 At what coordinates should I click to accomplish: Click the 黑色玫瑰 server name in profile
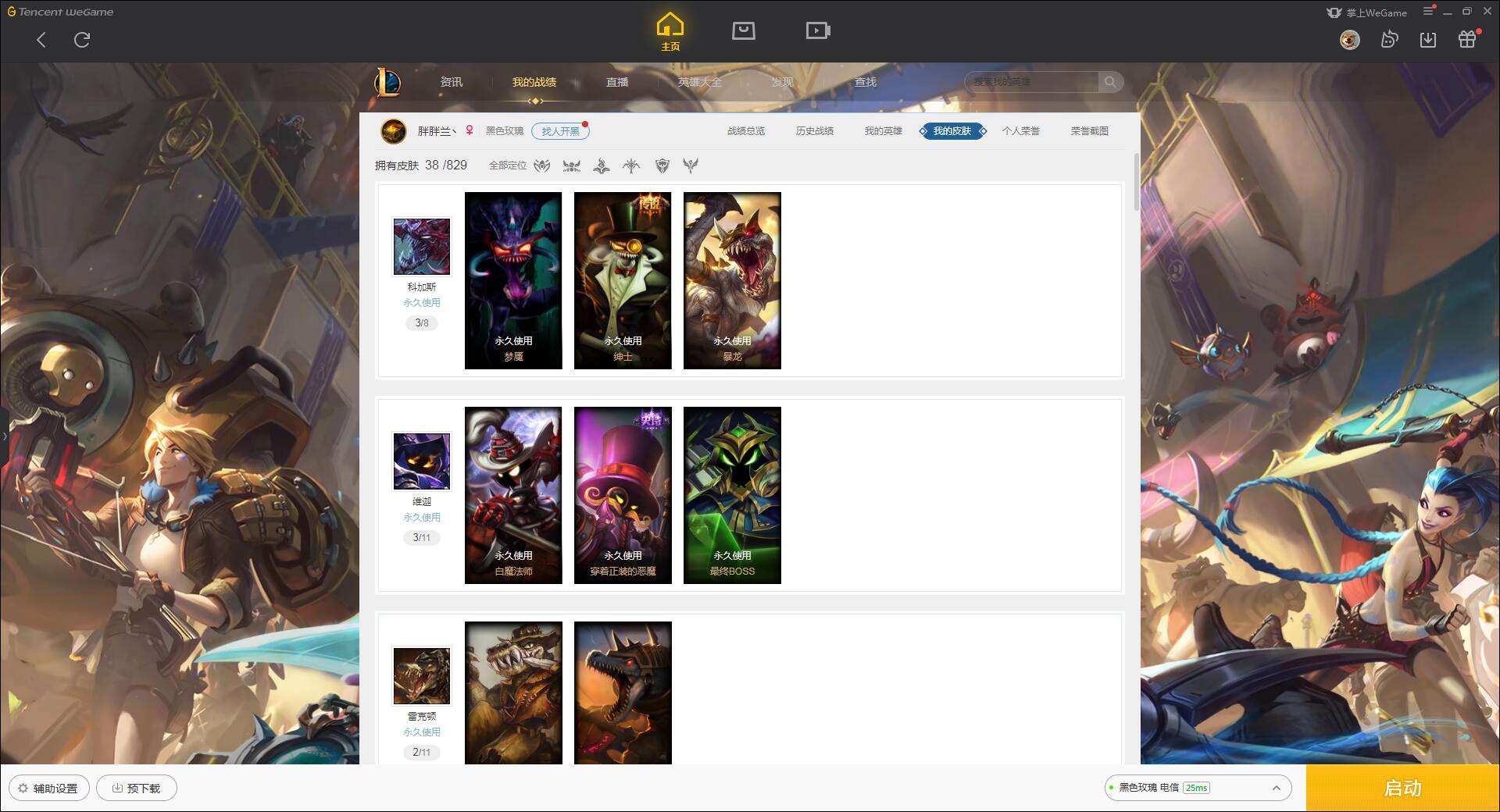point(505,131)
